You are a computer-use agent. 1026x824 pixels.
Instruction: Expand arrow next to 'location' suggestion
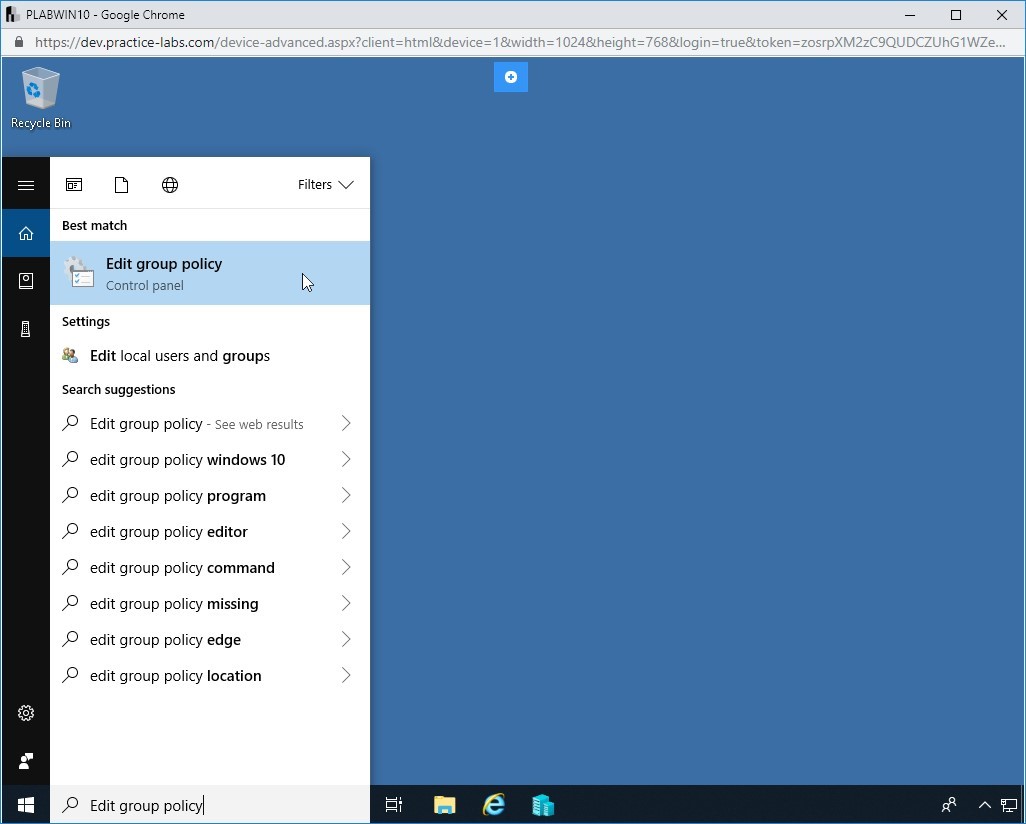pos(346,675)
